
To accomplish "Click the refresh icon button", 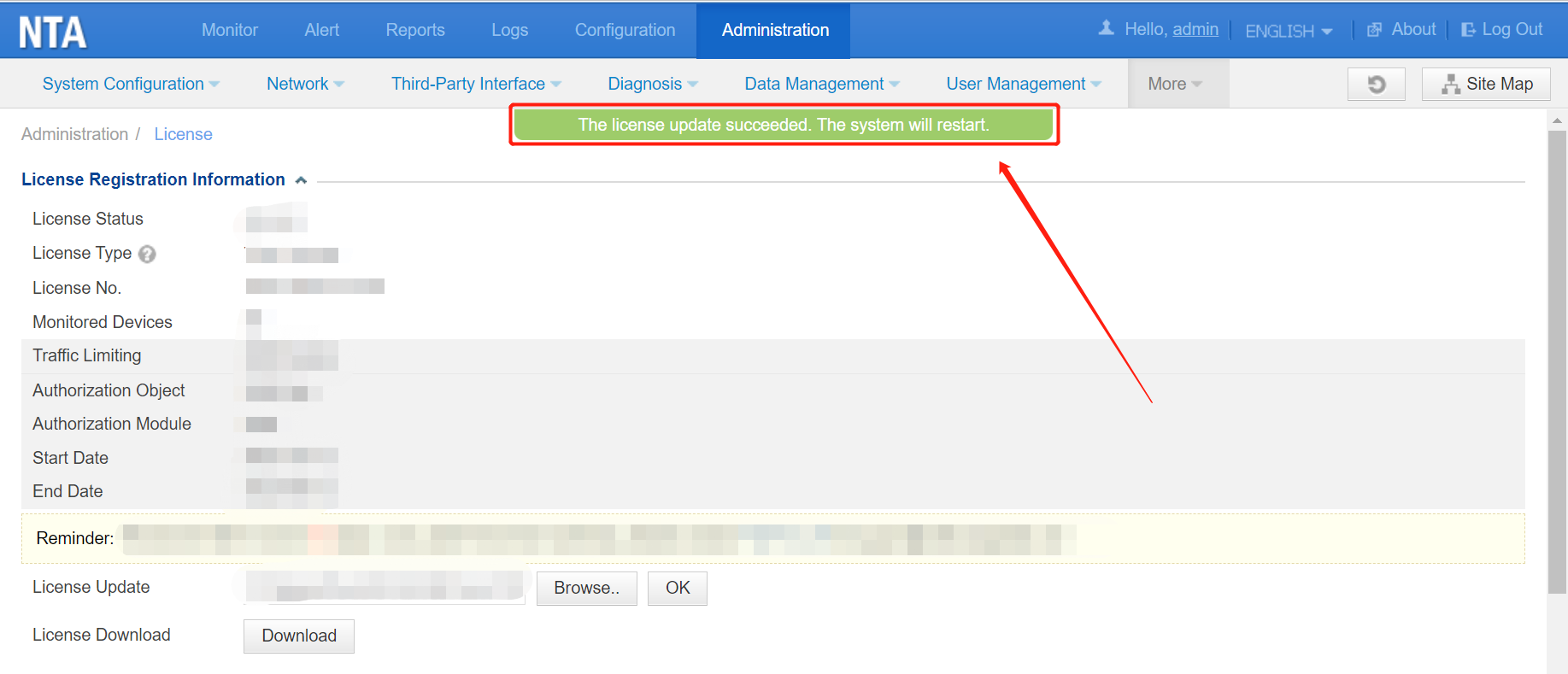I will (1376, 85).
